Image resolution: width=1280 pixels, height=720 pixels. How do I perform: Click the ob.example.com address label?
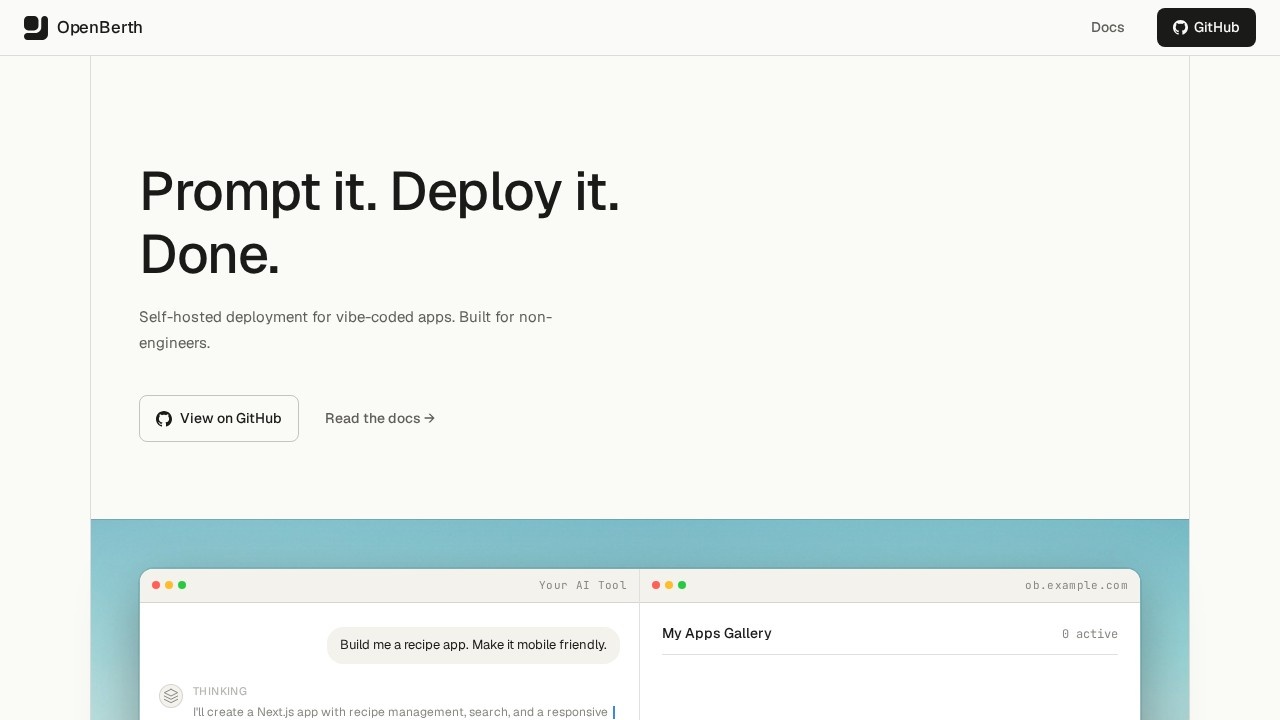(1076, 585)
